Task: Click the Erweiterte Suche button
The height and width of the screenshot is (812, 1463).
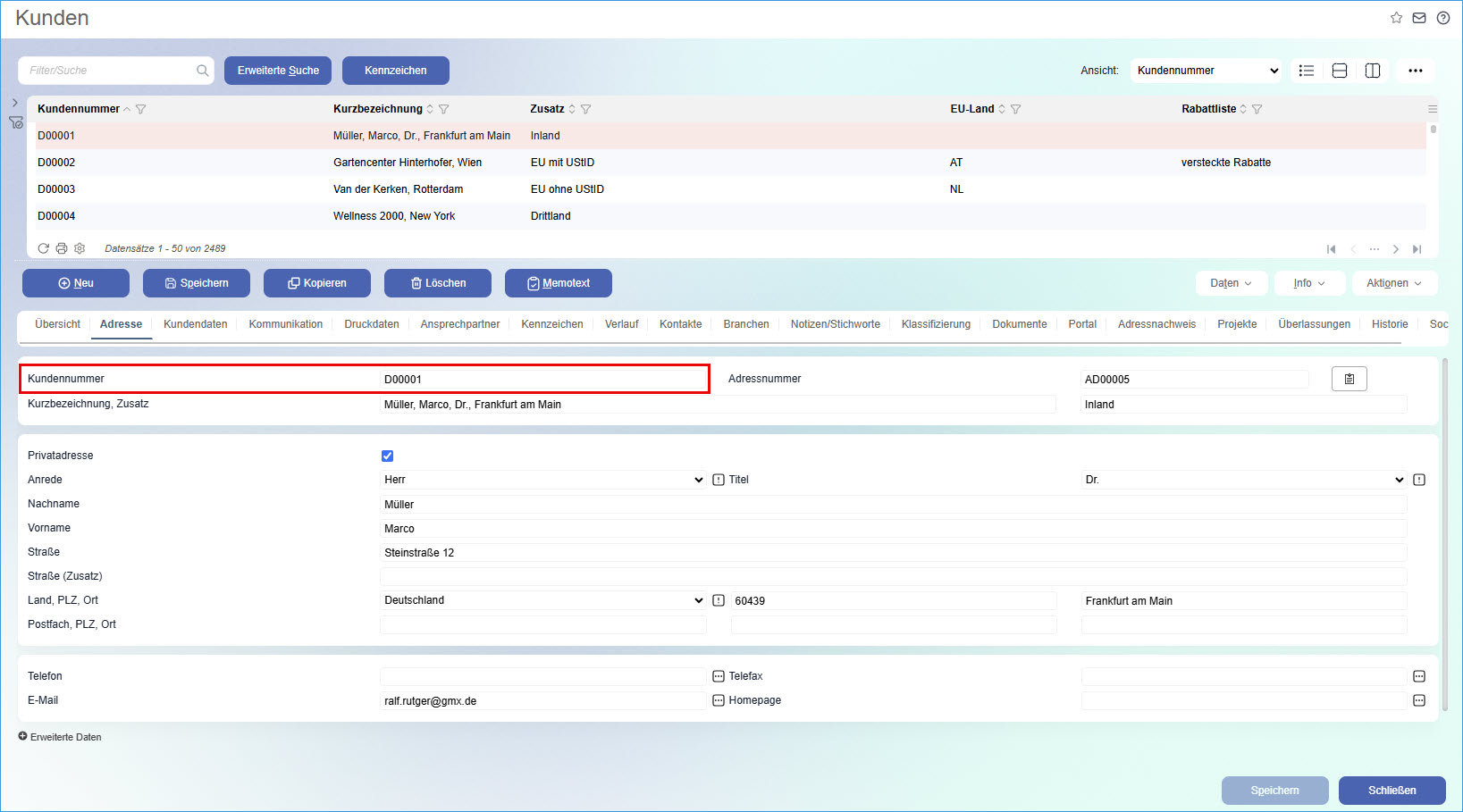Action: [278, 70]
